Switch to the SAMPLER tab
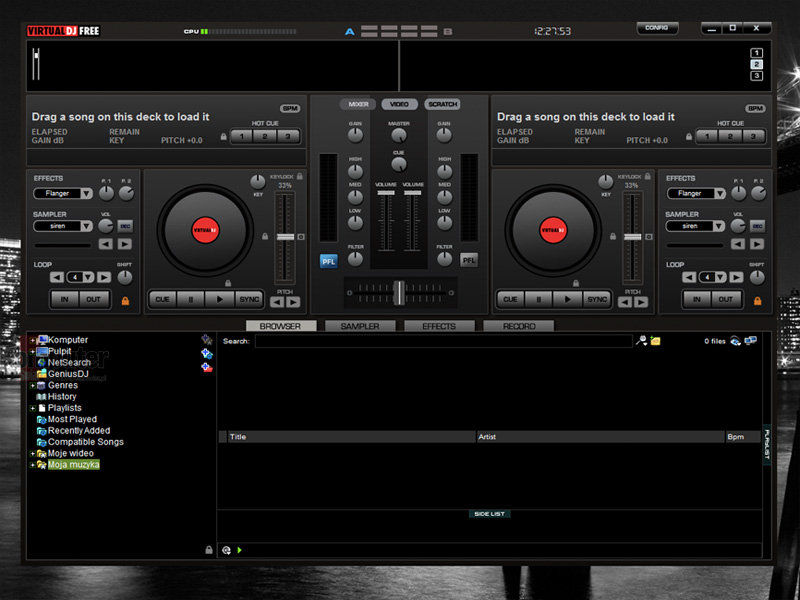Viewport: 800px width, 600px height. pyautogui.click(x=360, y=326)
